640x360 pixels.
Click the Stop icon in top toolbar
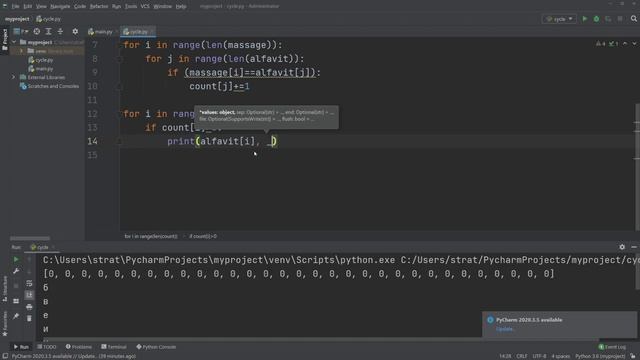tap(620, 19)
